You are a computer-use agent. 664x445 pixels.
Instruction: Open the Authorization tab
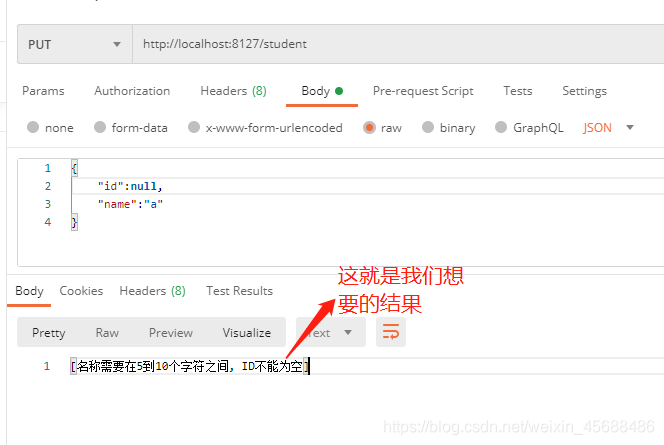pos(132,91)
